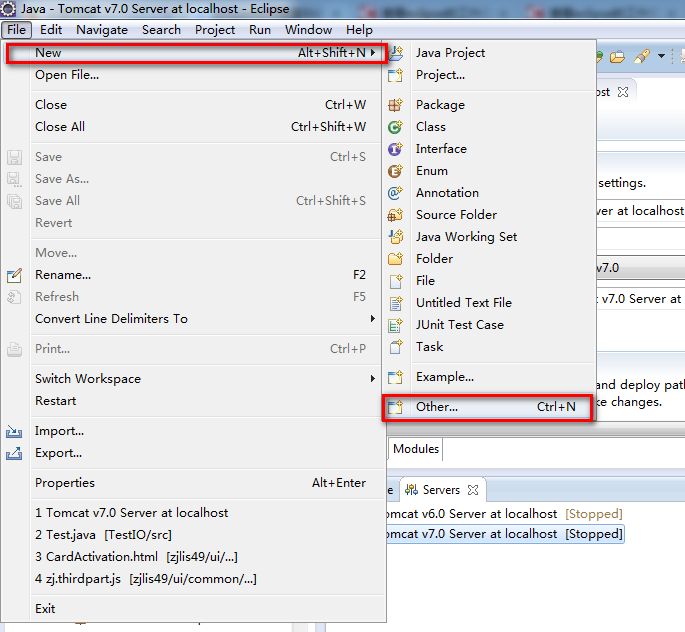Choose Rename... menu entry
The height and width of the screenshot is (632, 685).
coord(192,275)
